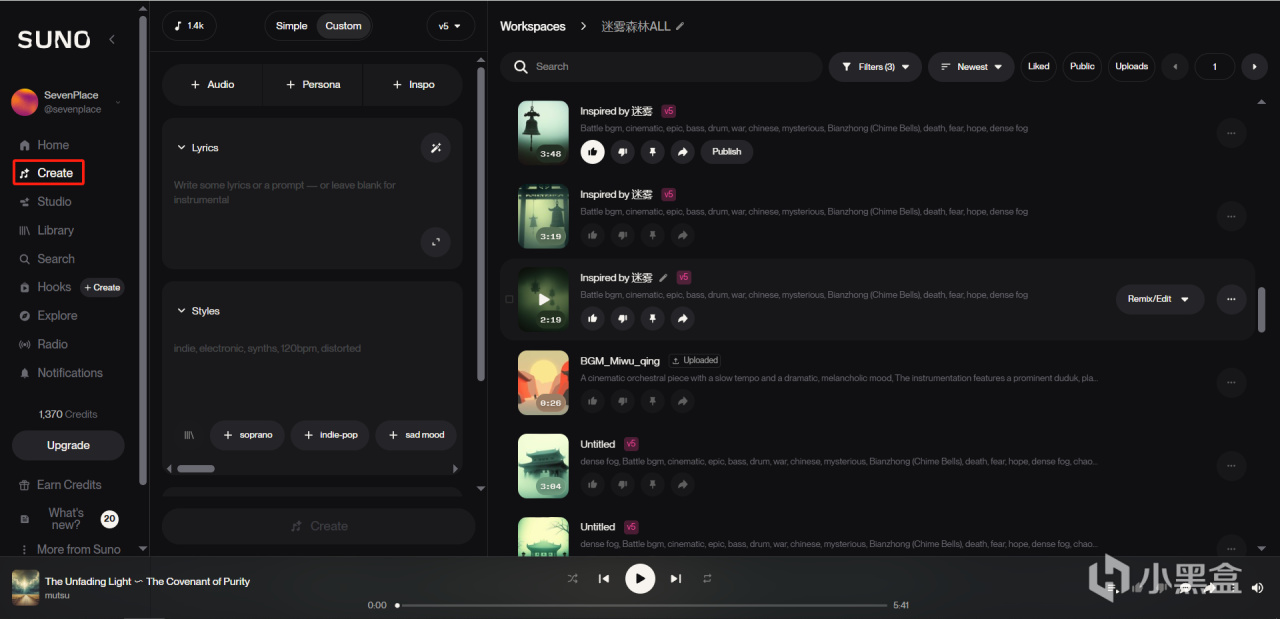The height and width of the screenshot is (619, 1280).
Task: Collapse the Lyrics section
Action: click(197, 148)
